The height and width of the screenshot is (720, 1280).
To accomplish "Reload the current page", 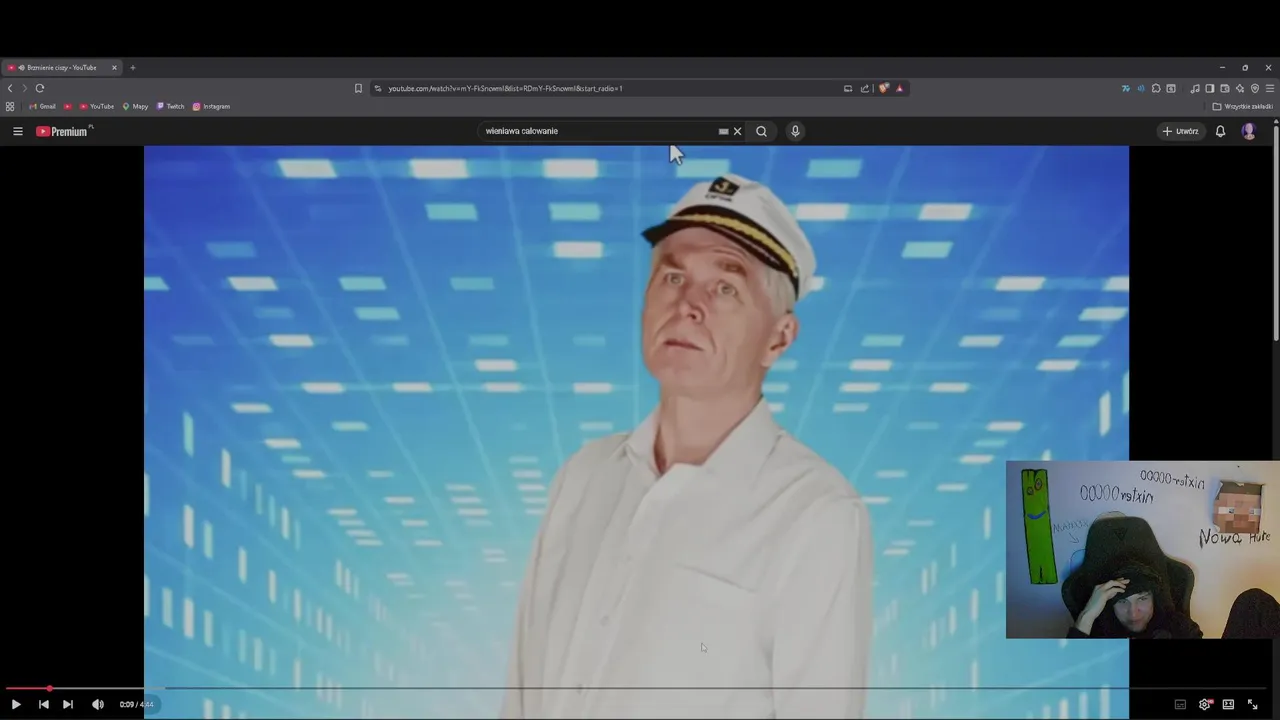I will (40, 88).
